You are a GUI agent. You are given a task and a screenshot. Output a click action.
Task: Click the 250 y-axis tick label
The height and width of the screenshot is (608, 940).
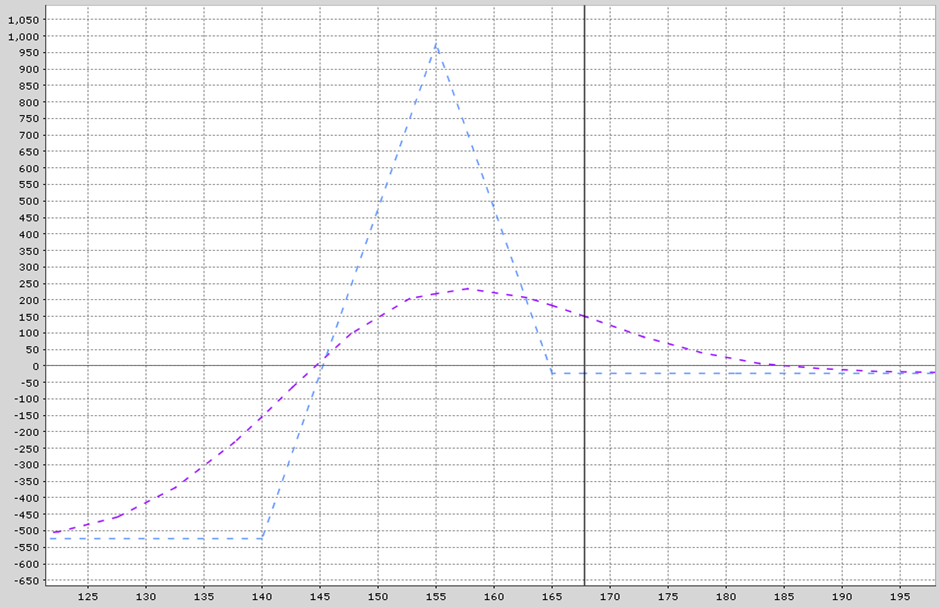point(29,284)
